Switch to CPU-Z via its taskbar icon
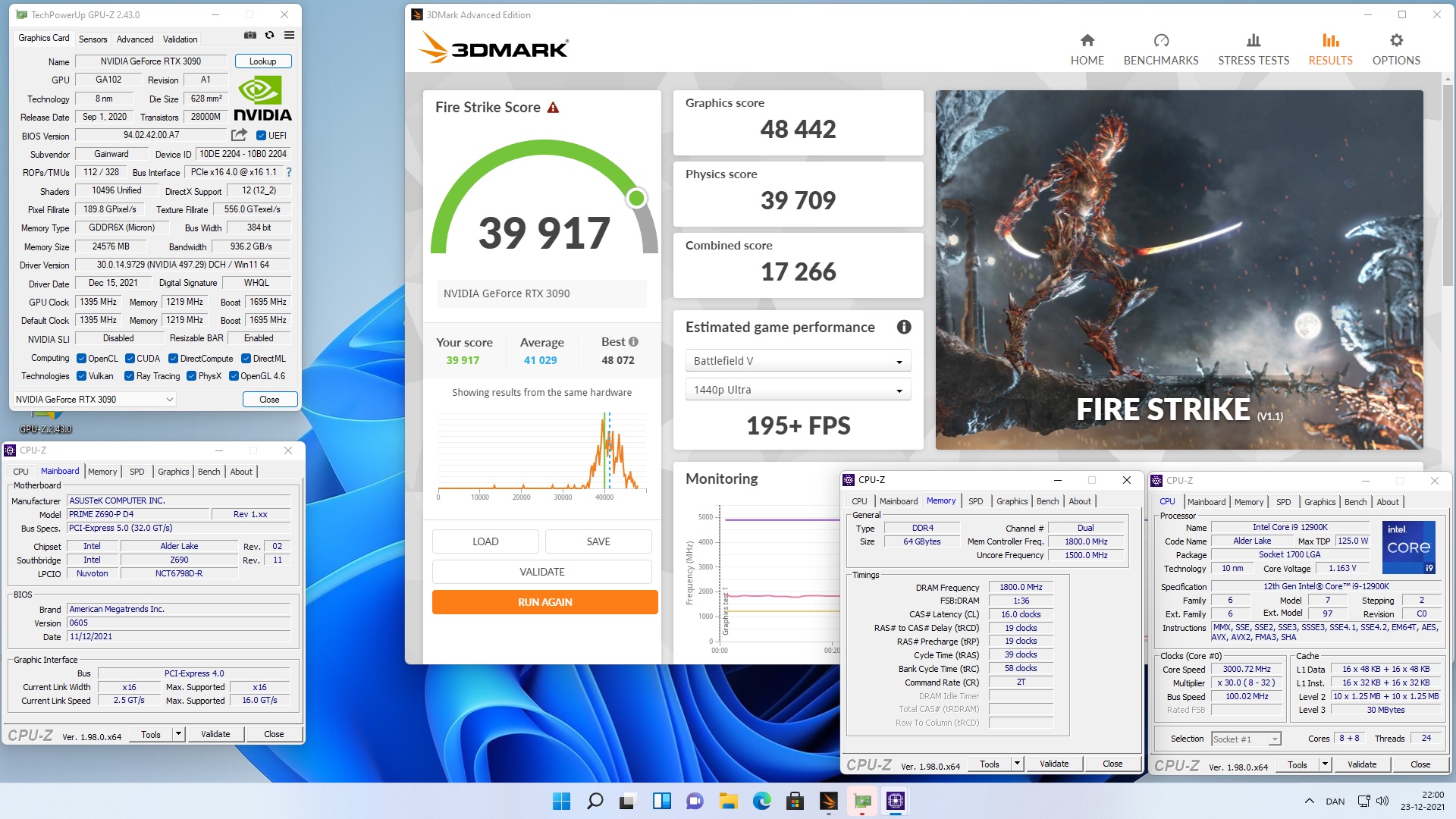 895,801
